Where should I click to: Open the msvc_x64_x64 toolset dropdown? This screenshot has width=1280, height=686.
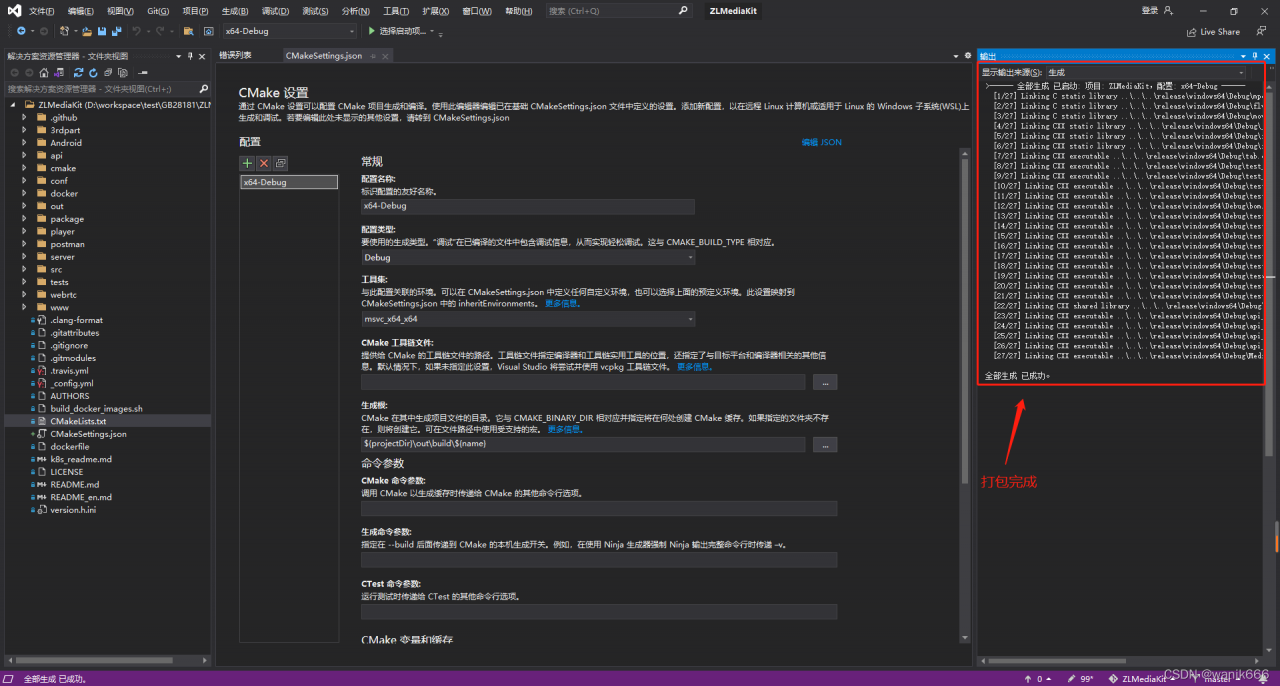pyautogui.click(x=527, y=319)
